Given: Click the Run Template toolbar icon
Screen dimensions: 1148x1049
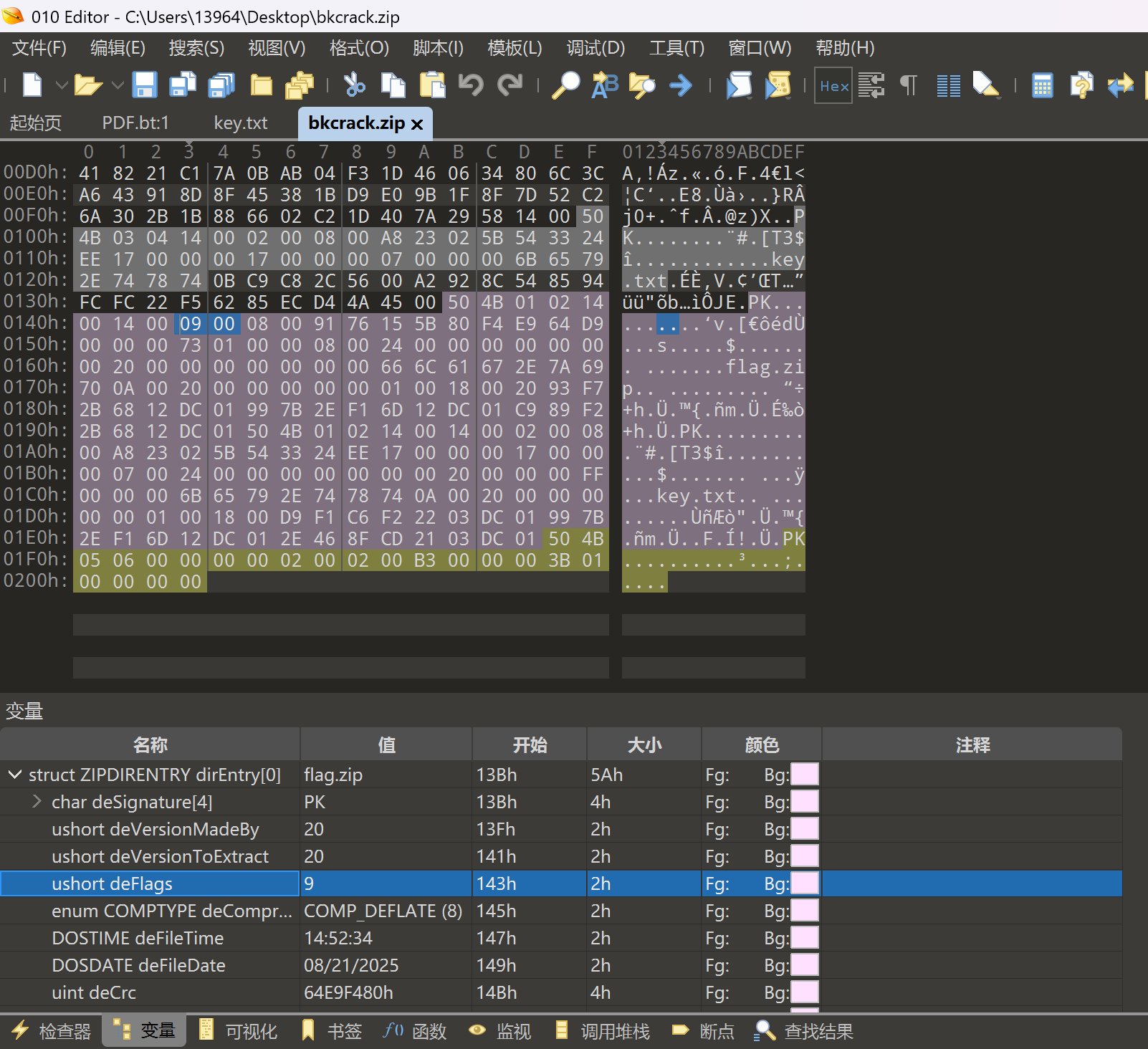Looking at the screenshot, I should coord(778,85).
